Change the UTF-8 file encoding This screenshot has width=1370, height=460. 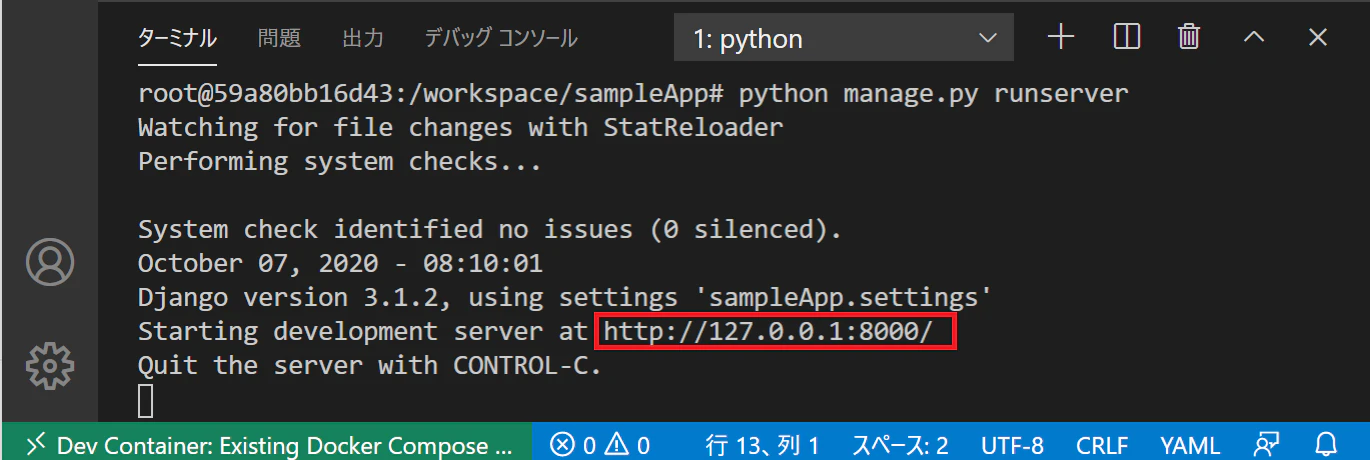pyautogui.click(x=1012, y=445)
